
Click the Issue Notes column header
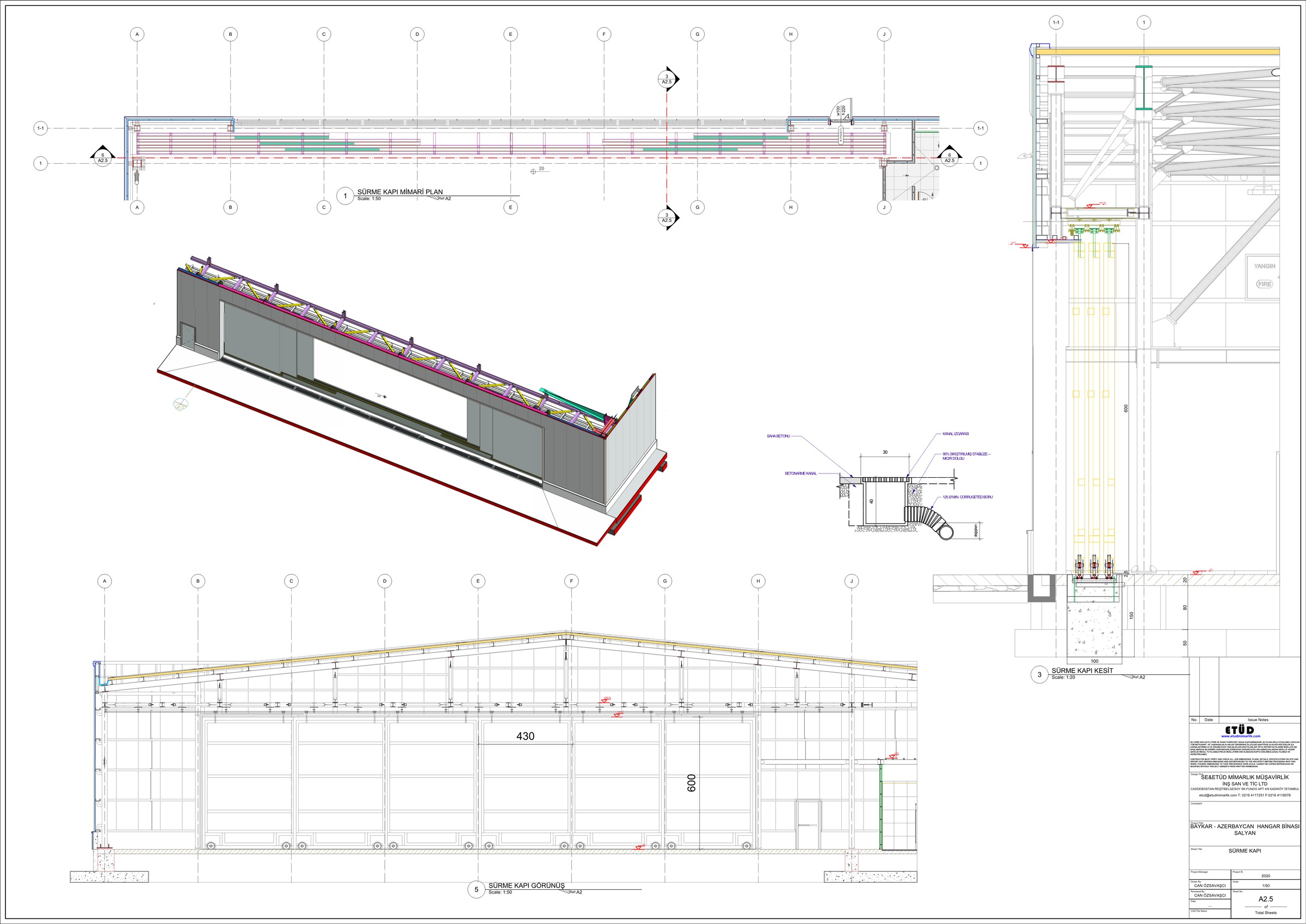1258,720
